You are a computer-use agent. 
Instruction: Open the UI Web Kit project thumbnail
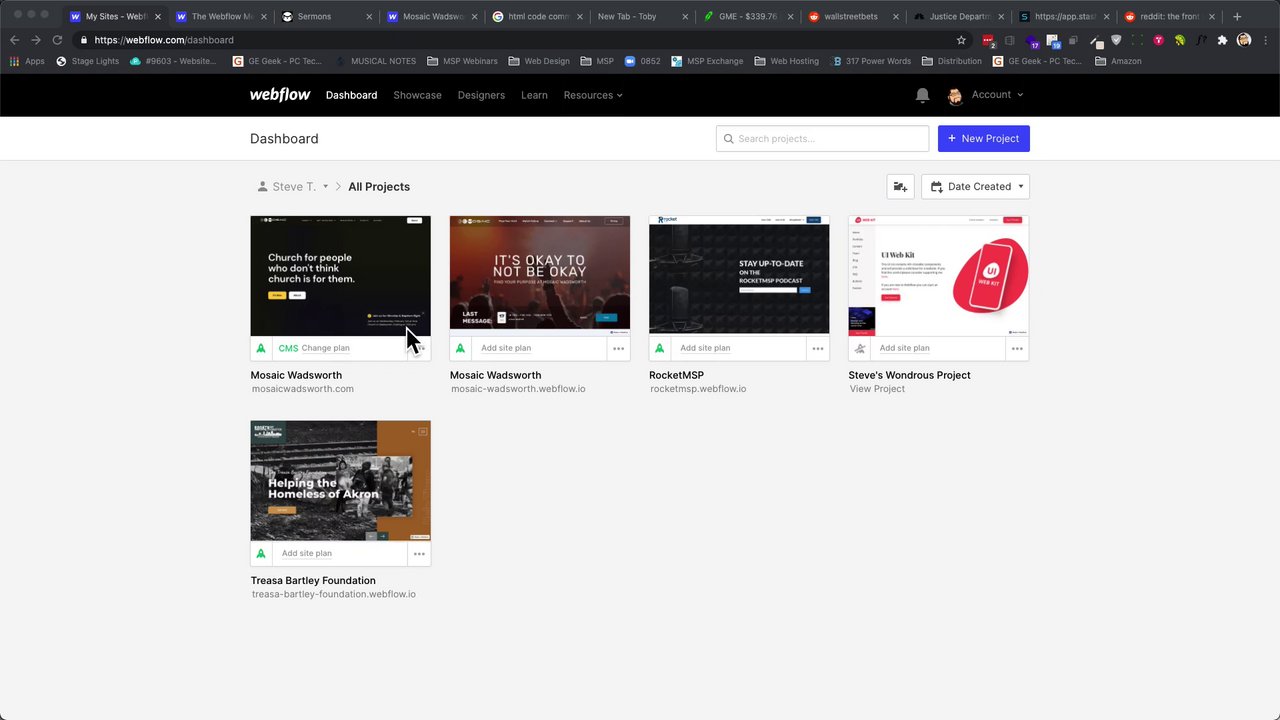point(939,276)
